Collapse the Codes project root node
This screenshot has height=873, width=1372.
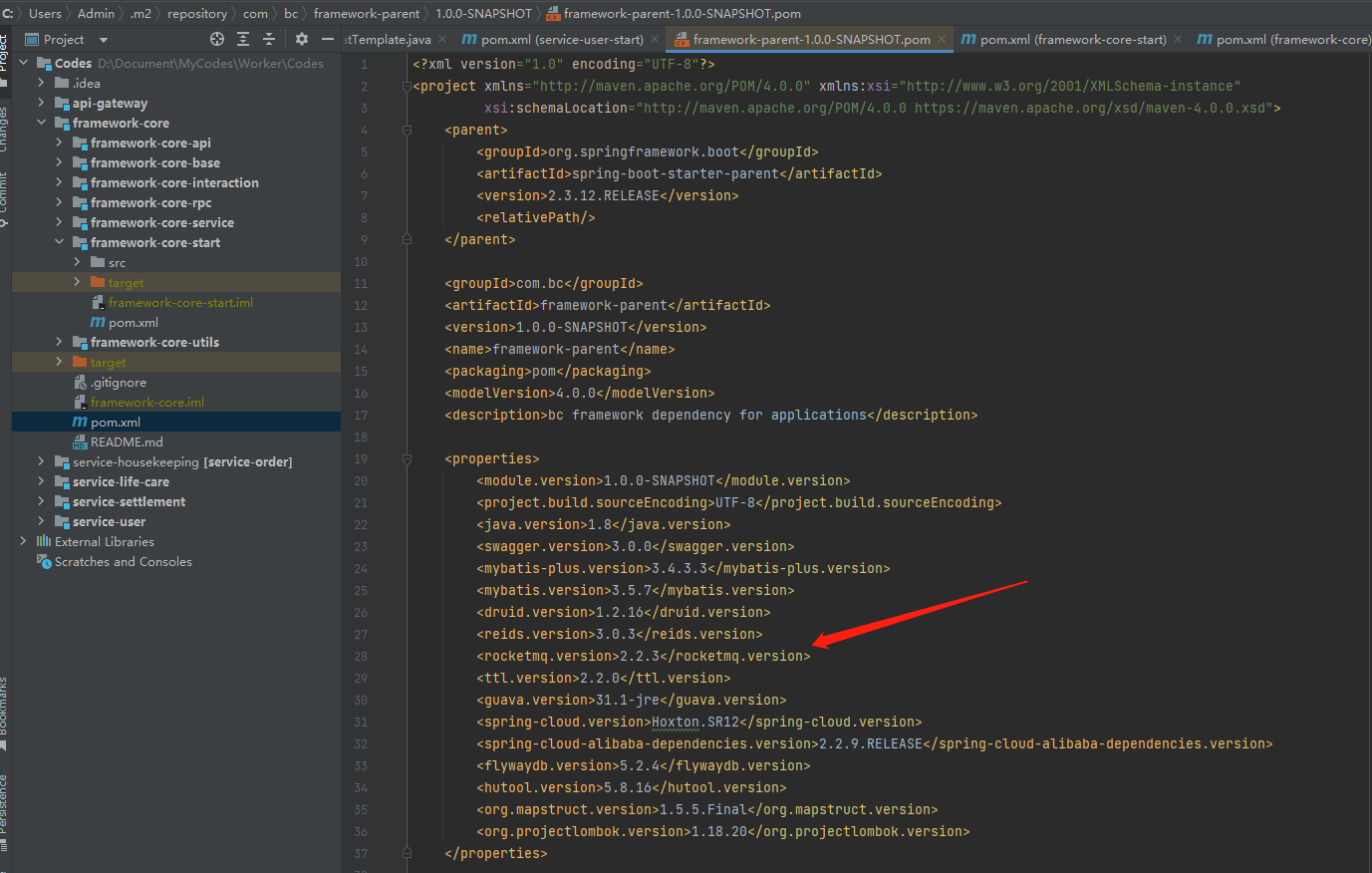[x=23, y=63]
